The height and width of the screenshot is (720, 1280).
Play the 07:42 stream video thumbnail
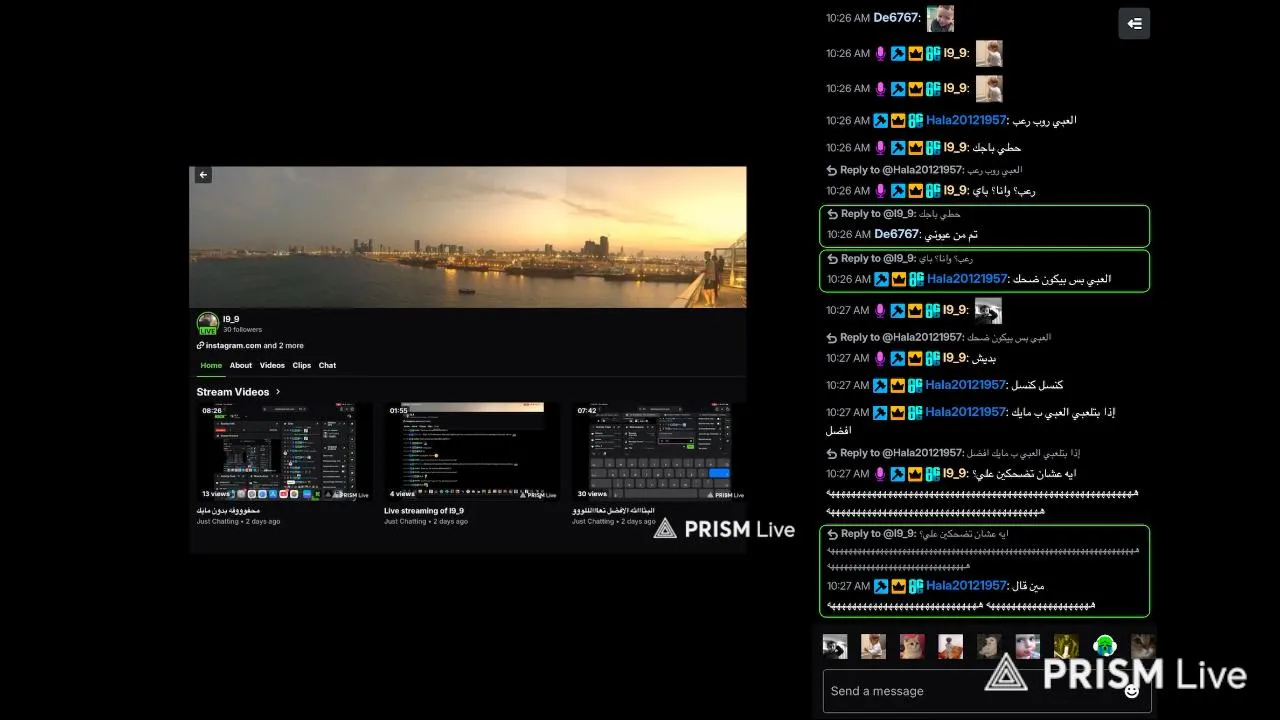pyautogui.click(x=659, y=452)
